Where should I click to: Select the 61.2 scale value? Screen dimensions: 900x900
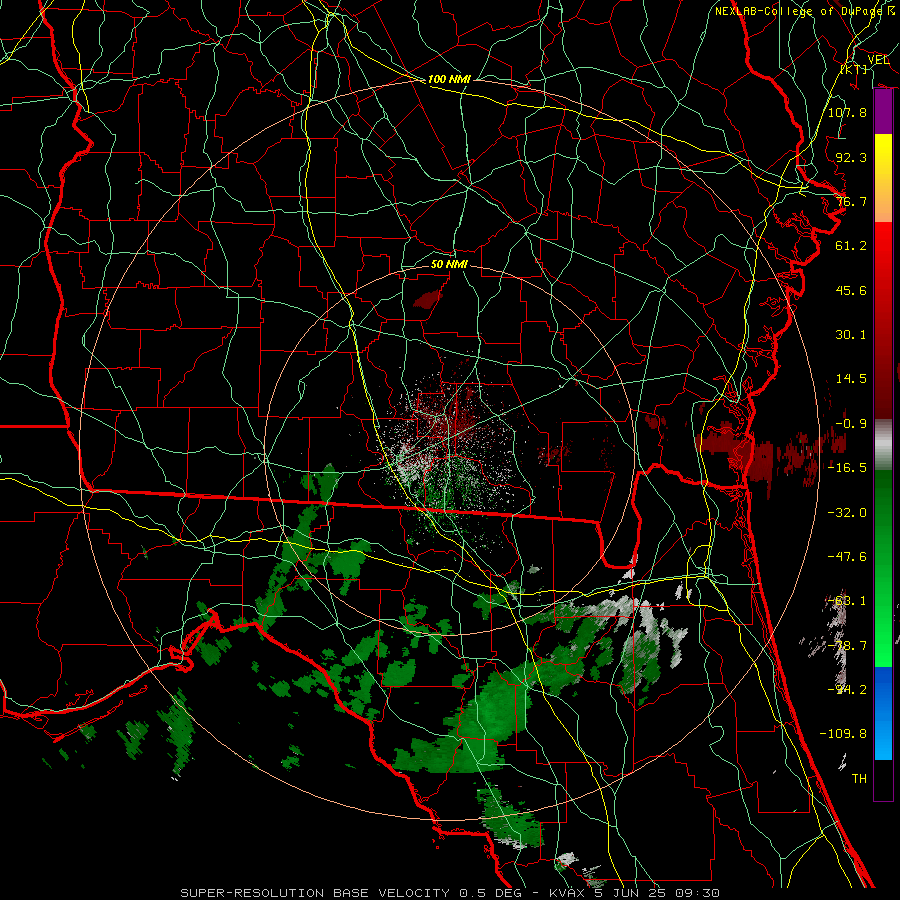tap(851, 246)
